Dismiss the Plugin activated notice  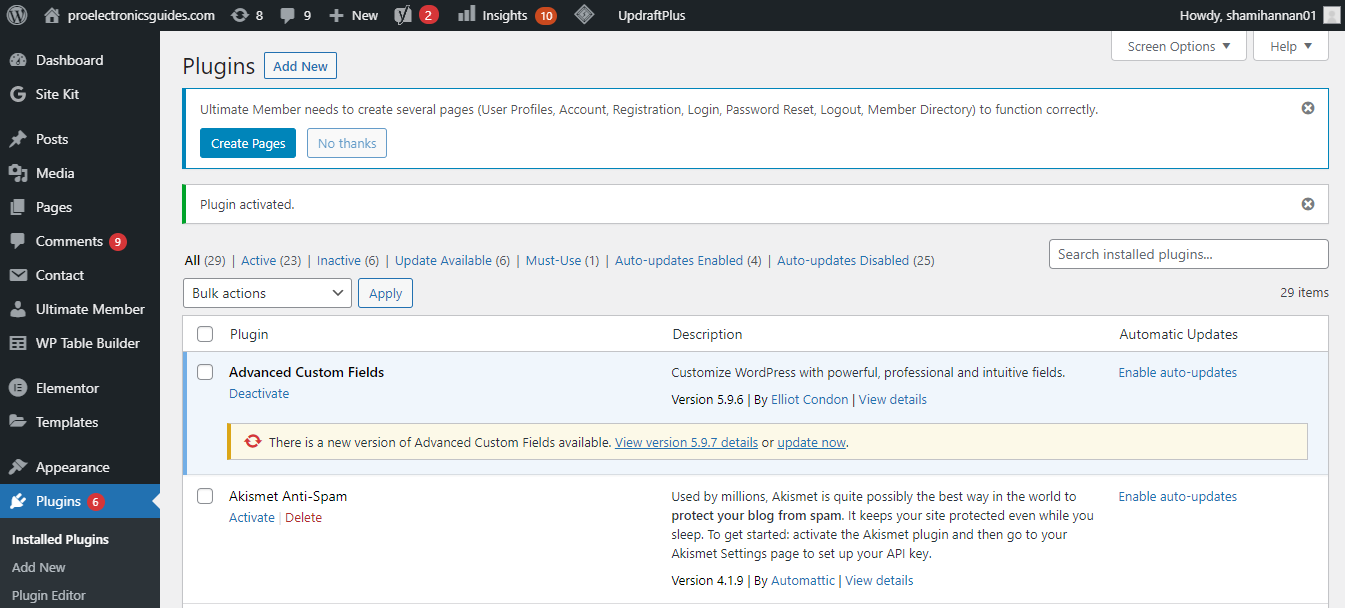click(x=1307, y=204)
